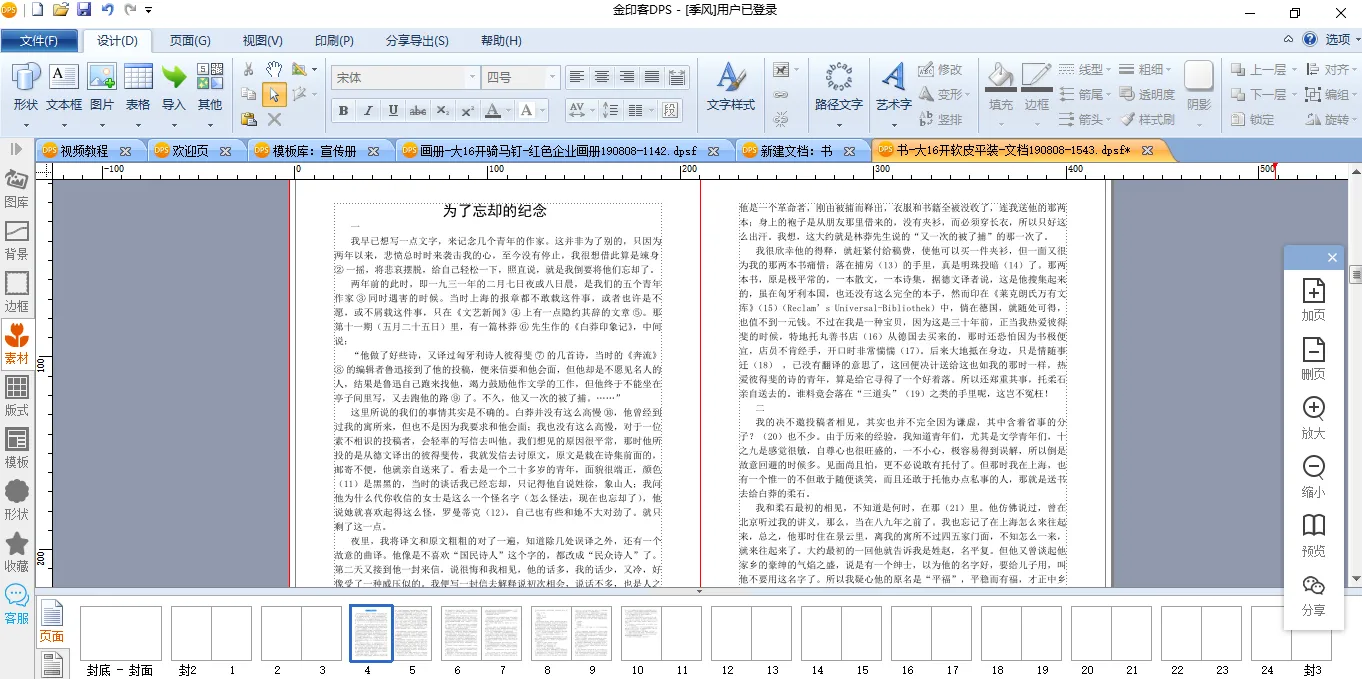
Task: Open the 页面(G) ribbon tab
Action: [189, 41]
